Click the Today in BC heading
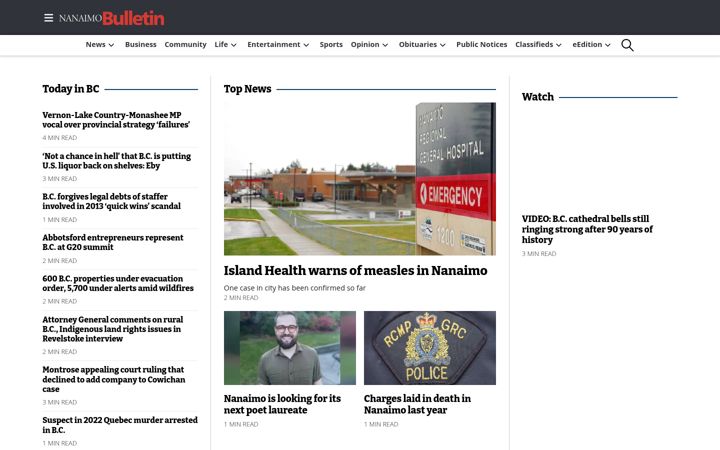 click(71, 89)
